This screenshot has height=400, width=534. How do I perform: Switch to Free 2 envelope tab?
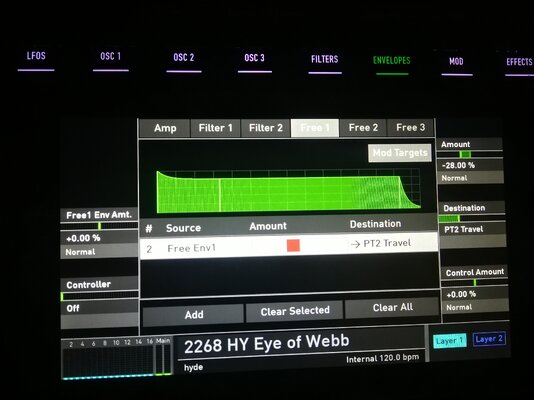tap(363, 128)
